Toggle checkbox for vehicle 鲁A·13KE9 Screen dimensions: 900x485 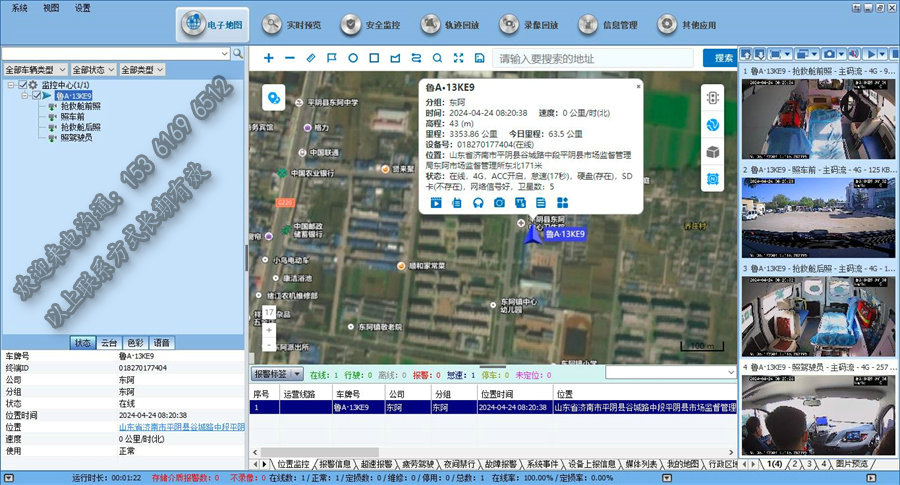[34, 96]
